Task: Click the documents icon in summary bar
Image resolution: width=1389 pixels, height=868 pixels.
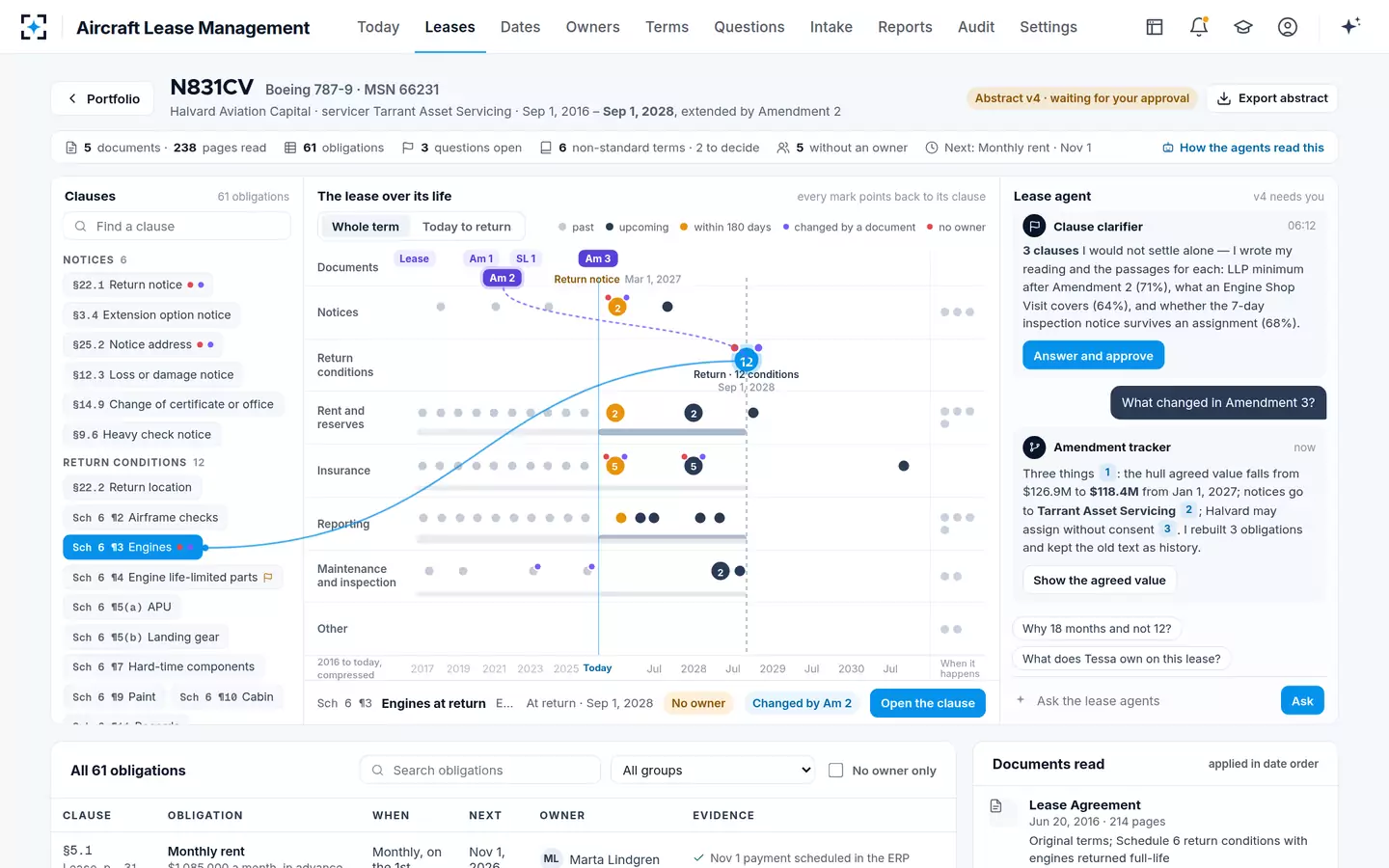Action: pyautogui.click(x=71, y=148)
